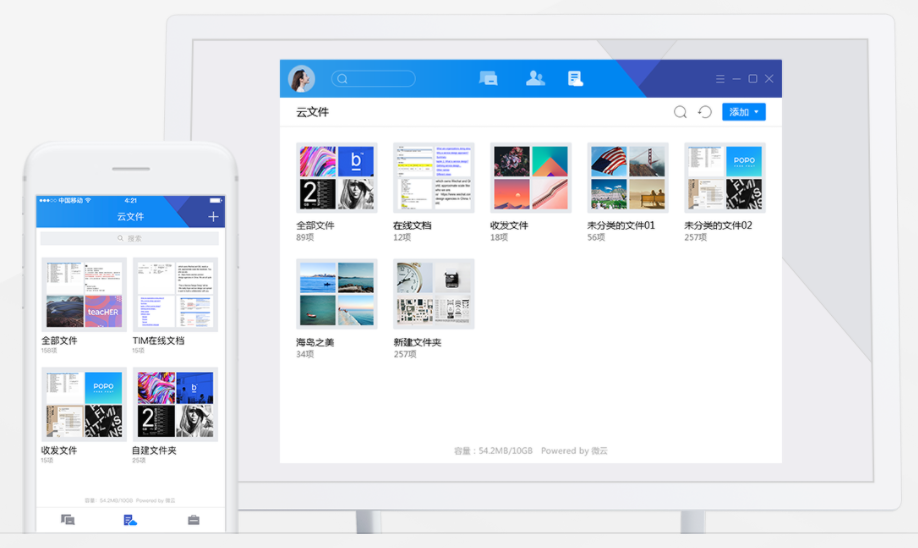Open the 收发文件 folder thumbnail on phone
The height and width of the screenshot is (548, 918).
click(84, 405)
